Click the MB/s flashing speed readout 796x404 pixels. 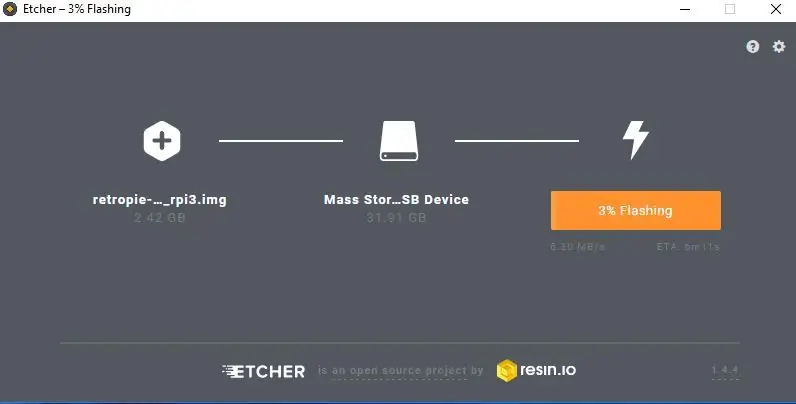[578, 247]
